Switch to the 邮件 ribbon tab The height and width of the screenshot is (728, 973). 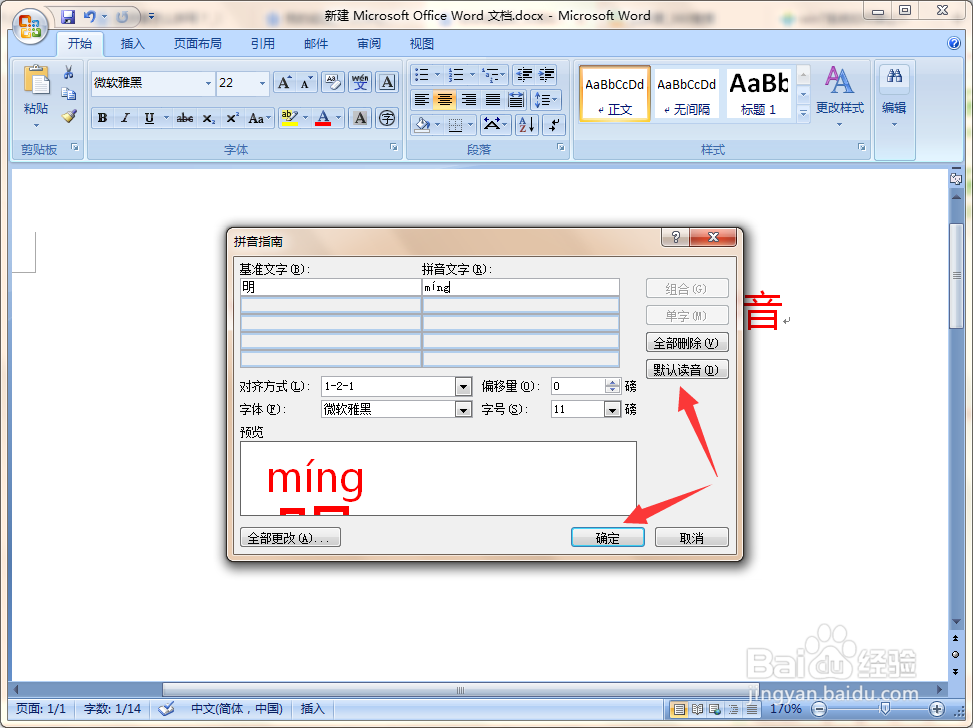(x=316, y=43)
